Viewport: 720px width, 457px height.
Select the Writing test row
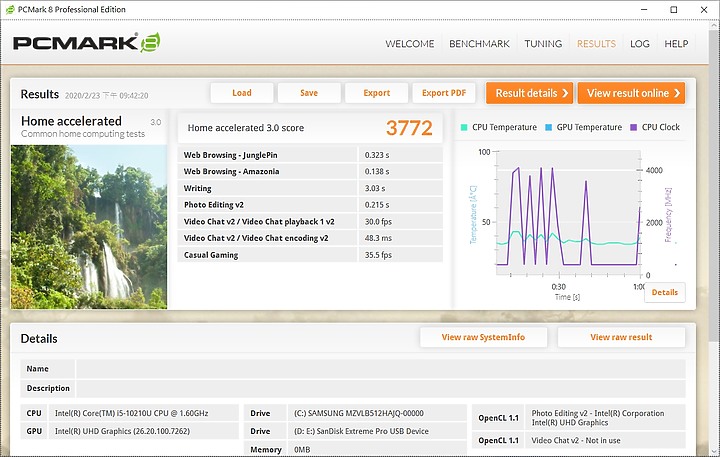(x=310, y=188)
